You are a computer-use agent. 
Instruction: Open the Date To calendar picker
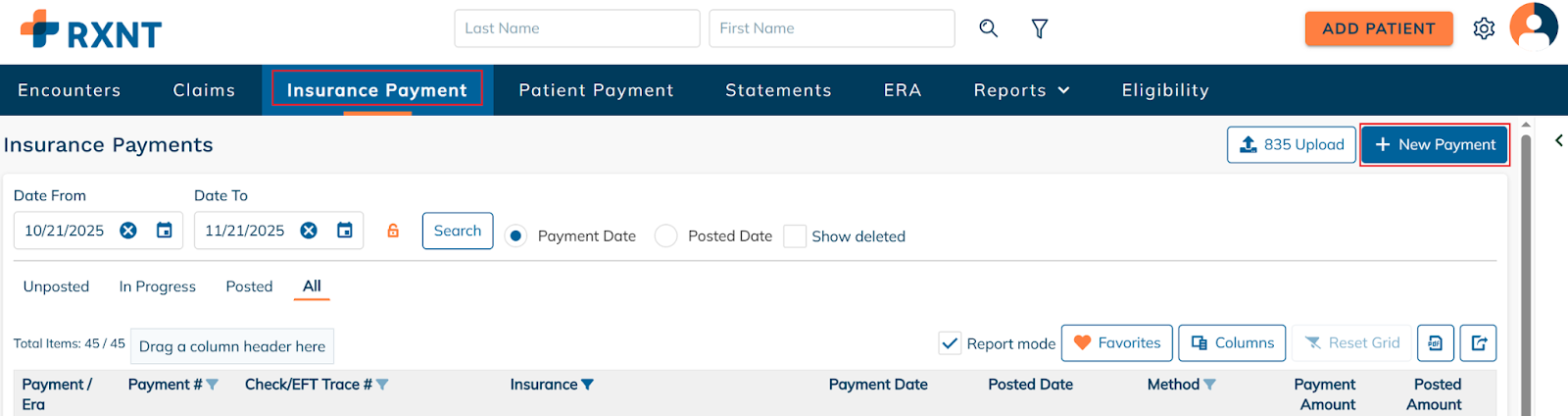click(345, 231)
